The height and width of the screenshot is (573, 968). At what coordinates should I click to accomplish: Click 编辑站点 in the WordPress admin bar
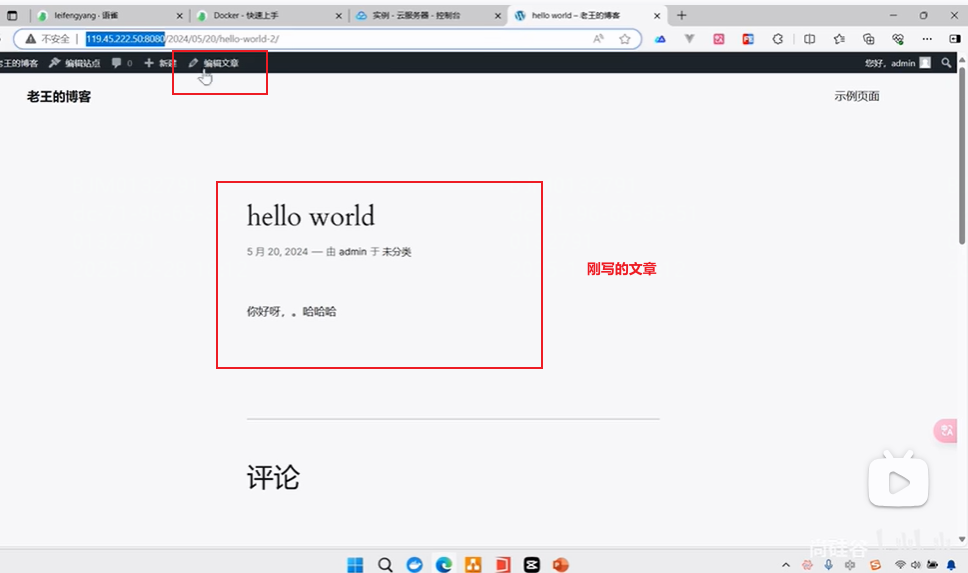tap(75, 63)
